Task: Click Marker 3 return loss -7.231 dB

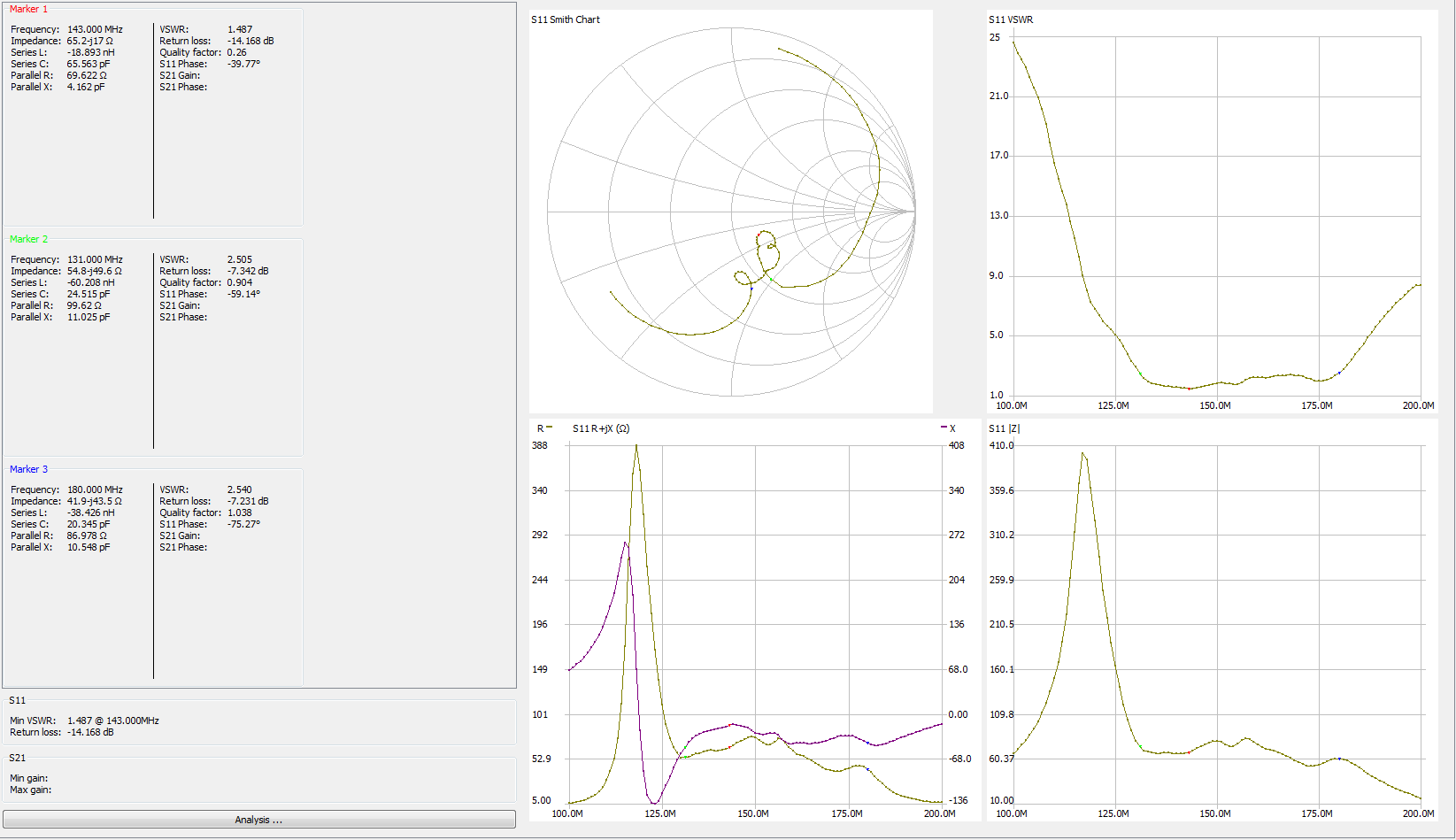Action: click(248, 501)
